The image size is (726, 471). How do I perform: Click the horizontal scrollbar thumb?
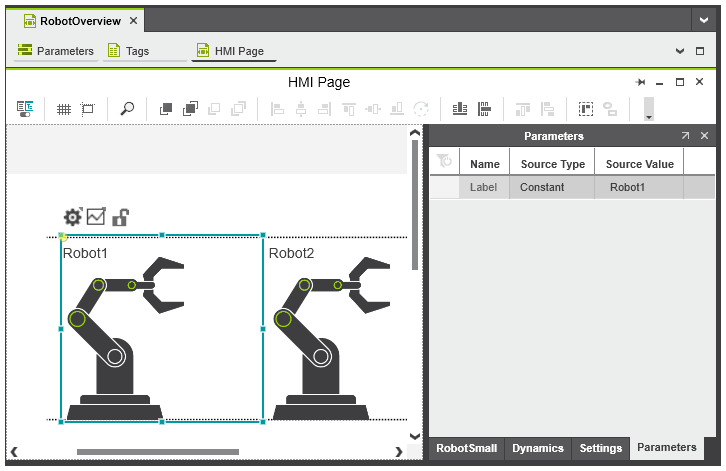158,452
